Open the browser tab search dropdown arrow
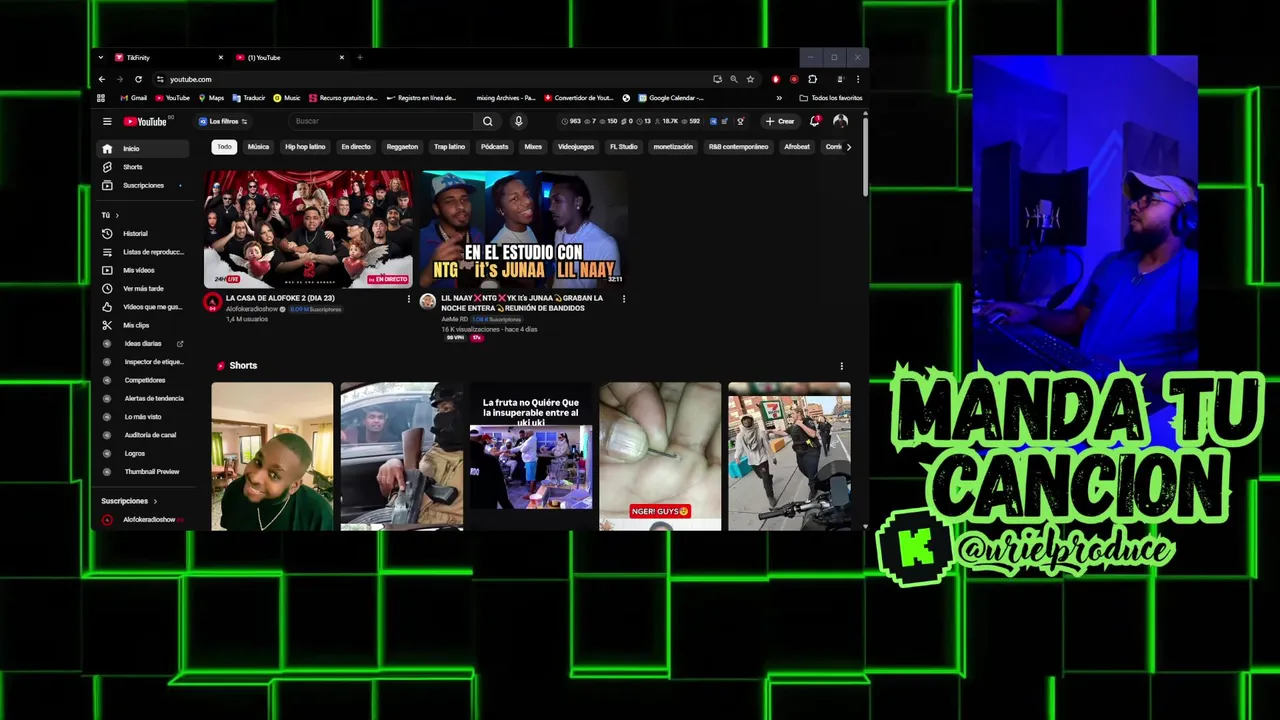This screenshot has width=1280, height=720. click(x=100, y=58)
